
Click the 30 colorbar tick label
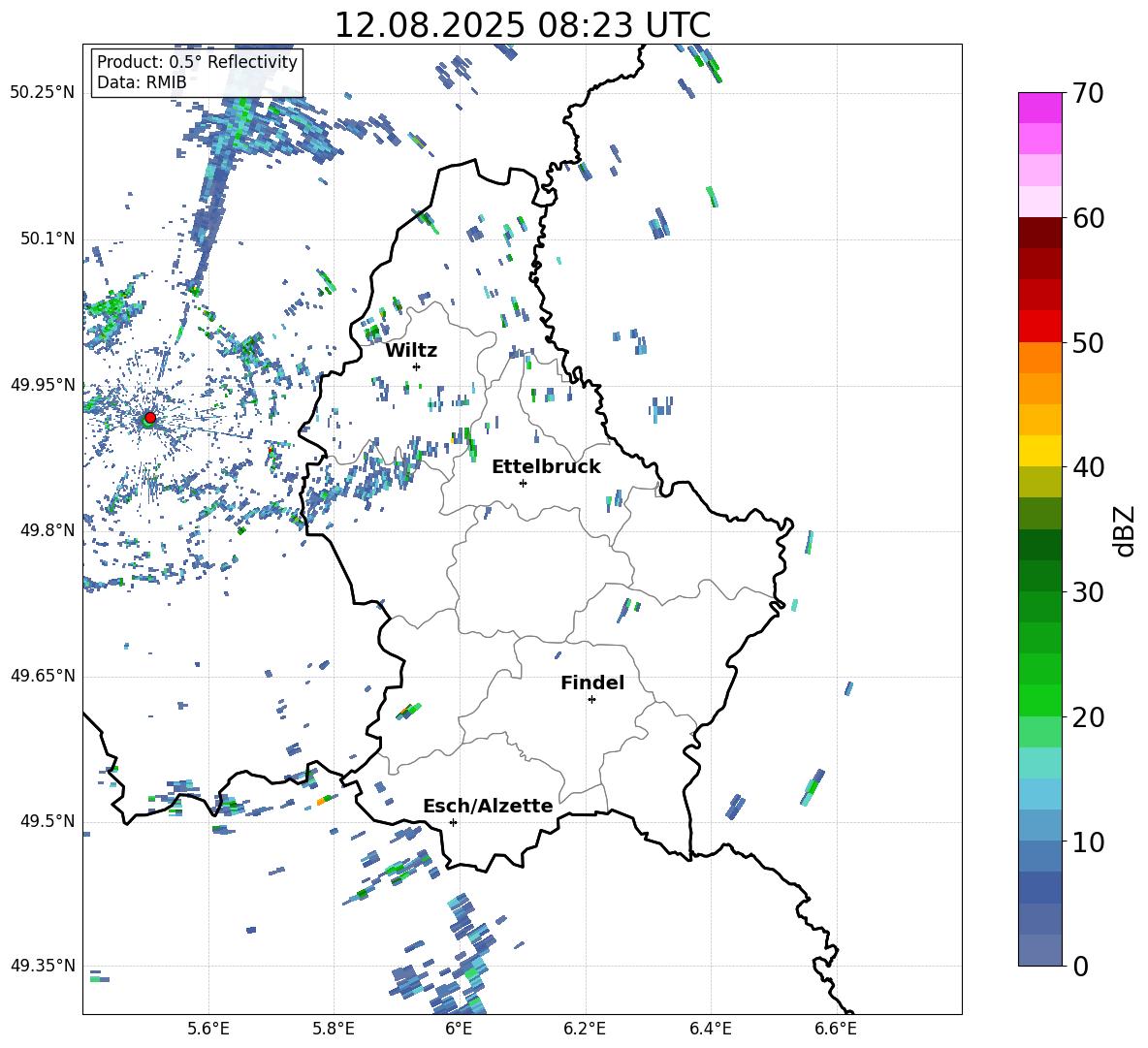(1088, 592)
